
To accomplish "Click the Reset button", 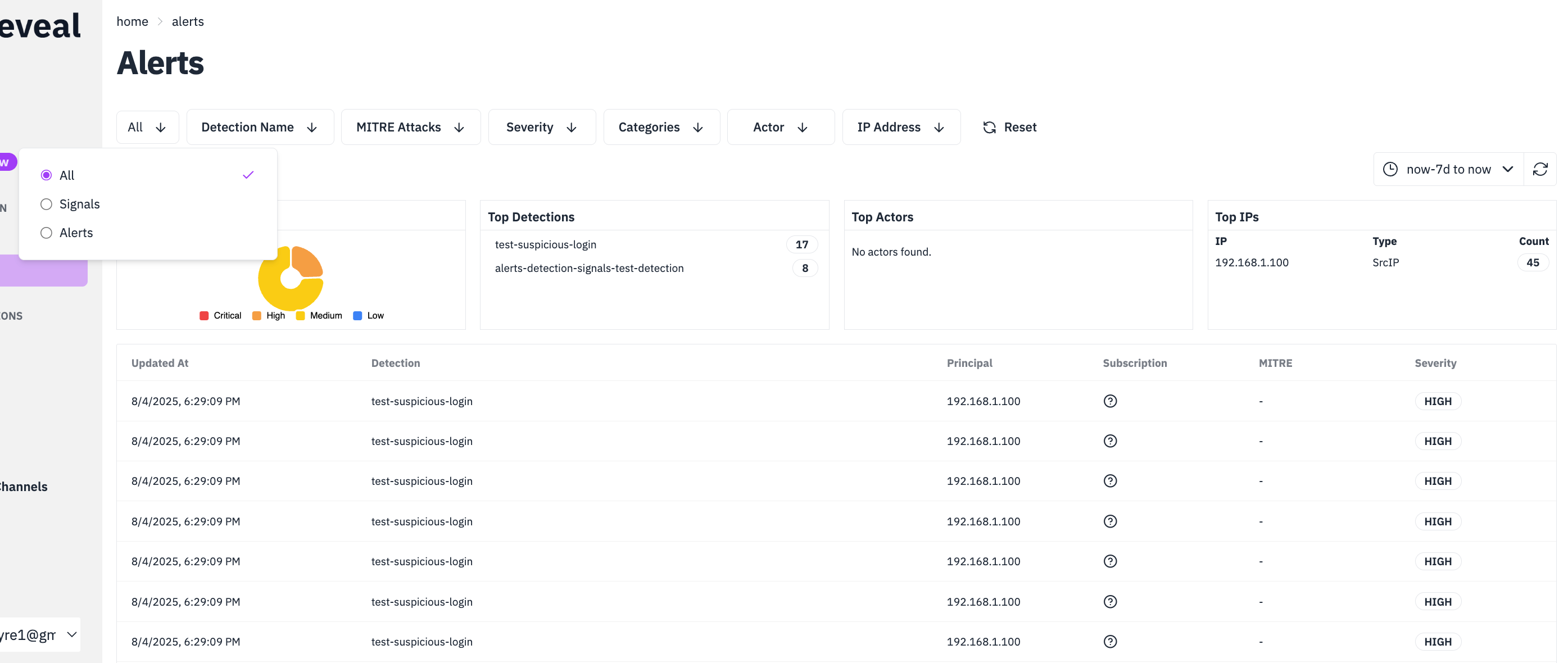I will [x=1021, y=127].
